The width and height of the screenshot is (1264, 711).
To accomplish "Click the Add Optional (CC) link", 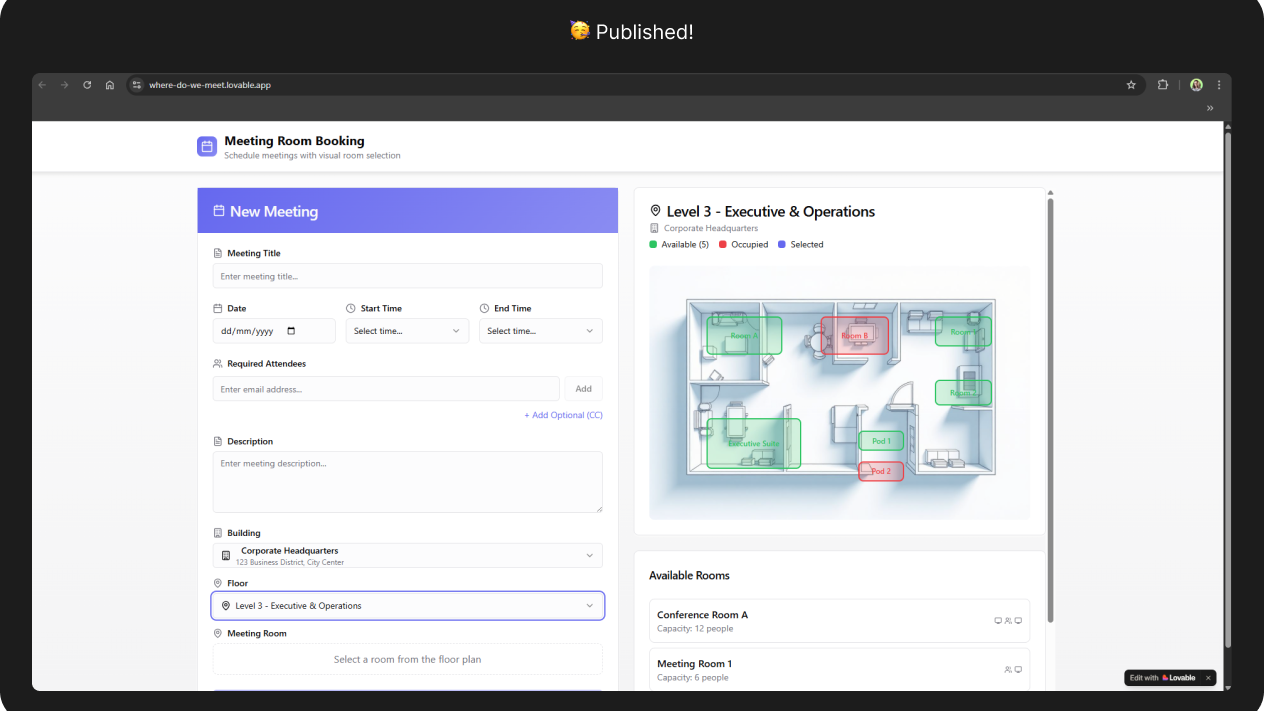I will point(563,415).
